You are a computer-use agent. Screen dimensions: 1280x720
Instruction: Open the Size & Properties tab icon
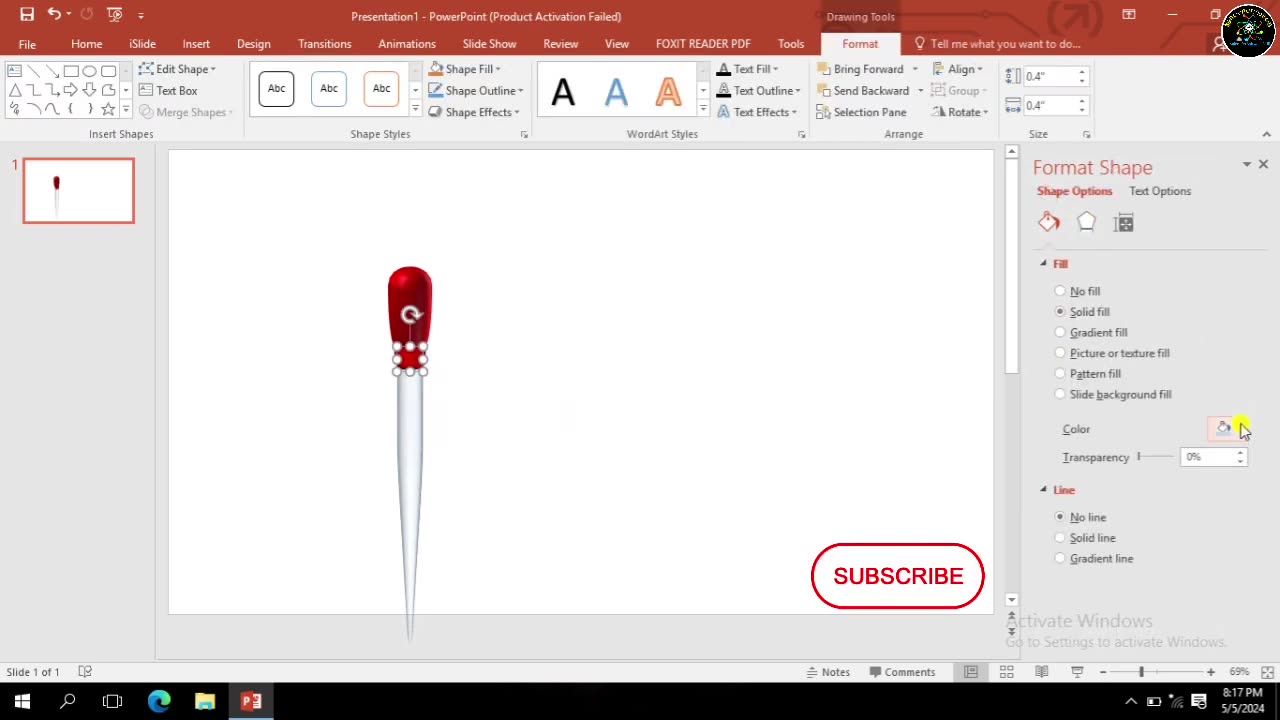click(x=1124, y=223)
